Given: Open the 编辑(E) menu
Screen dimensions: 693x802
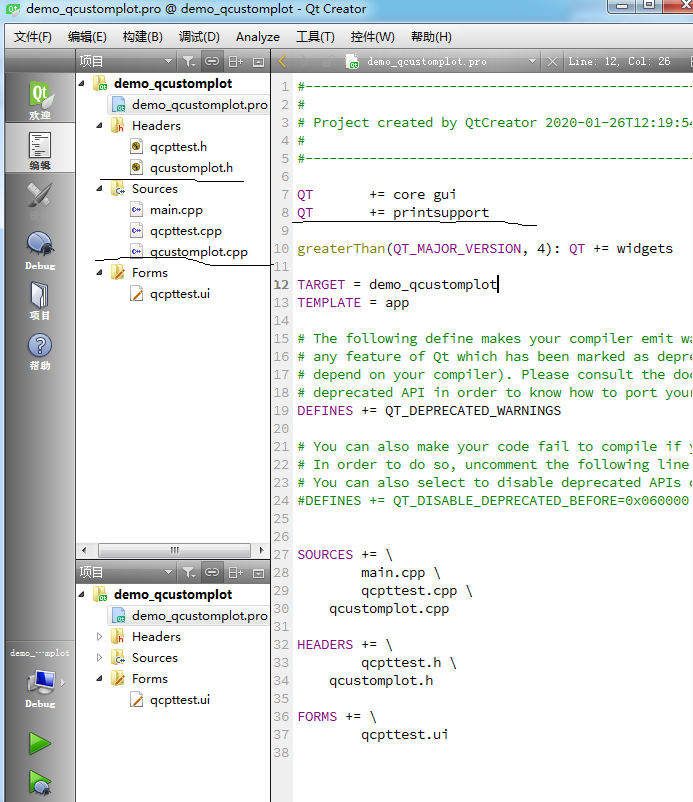Looking at the screenshot, I should pyautogui.click(x=87, y=37).
